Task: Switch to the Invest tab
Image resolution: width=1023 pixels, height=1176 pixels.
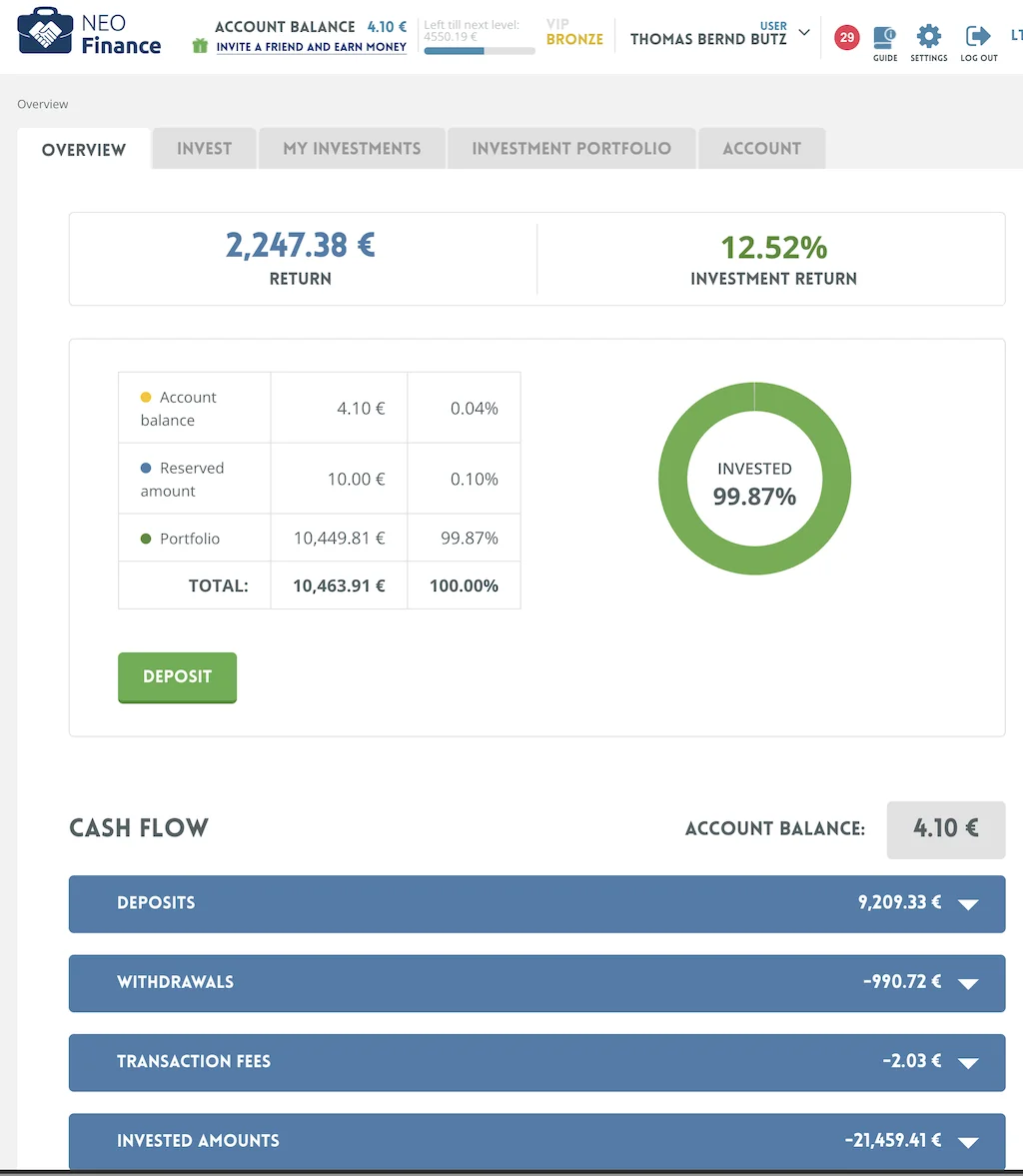Action: (204, 149)
